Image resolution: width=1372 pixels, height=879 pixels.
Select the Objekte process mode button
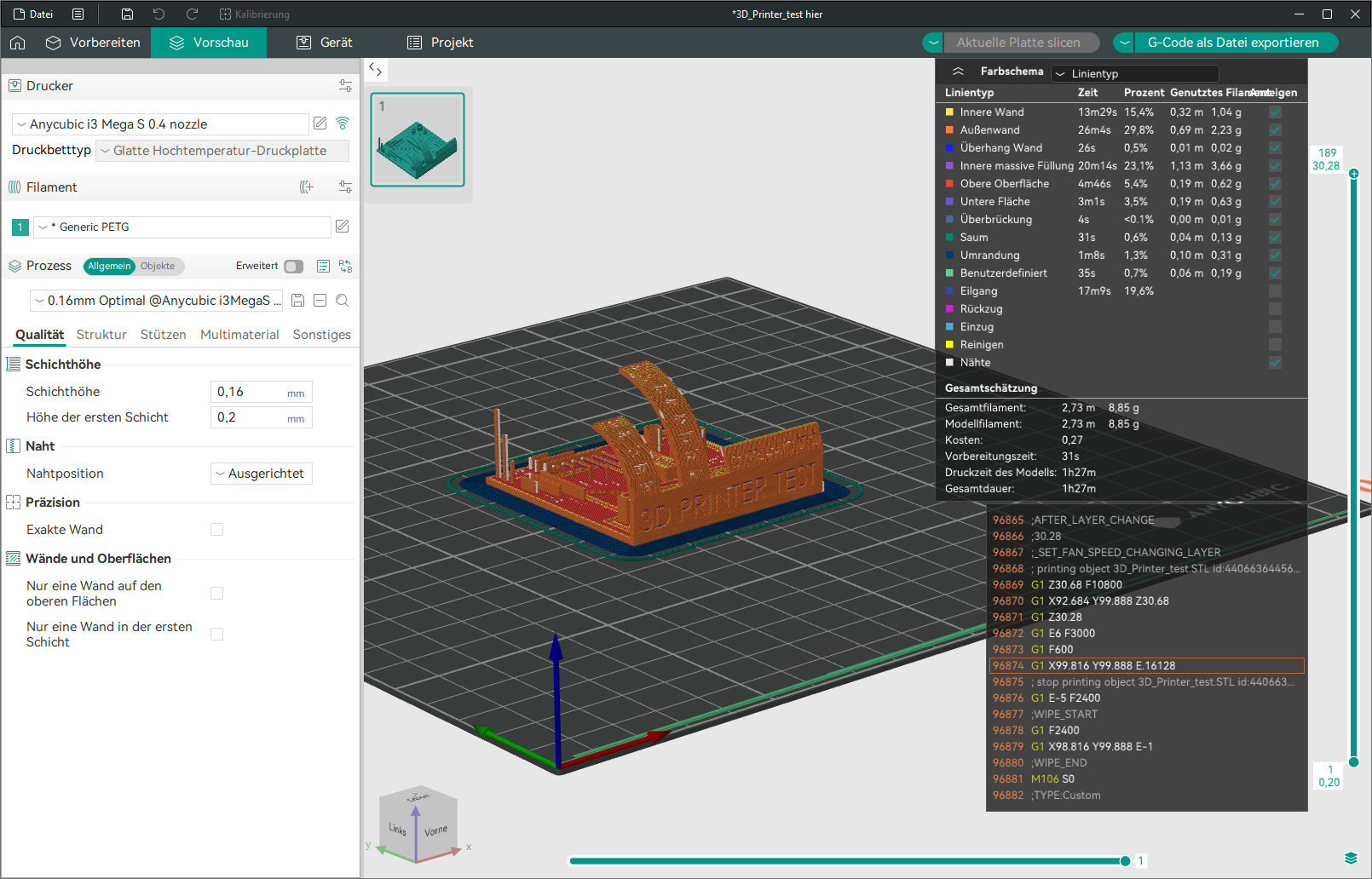(158, 267)
